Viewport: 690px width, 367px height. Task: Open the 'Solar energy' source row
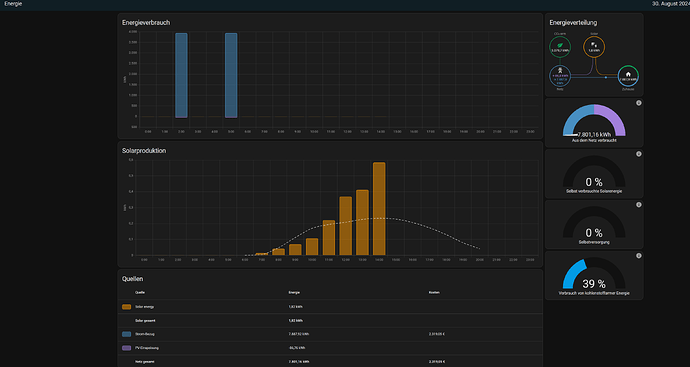[x=330, y=307]
